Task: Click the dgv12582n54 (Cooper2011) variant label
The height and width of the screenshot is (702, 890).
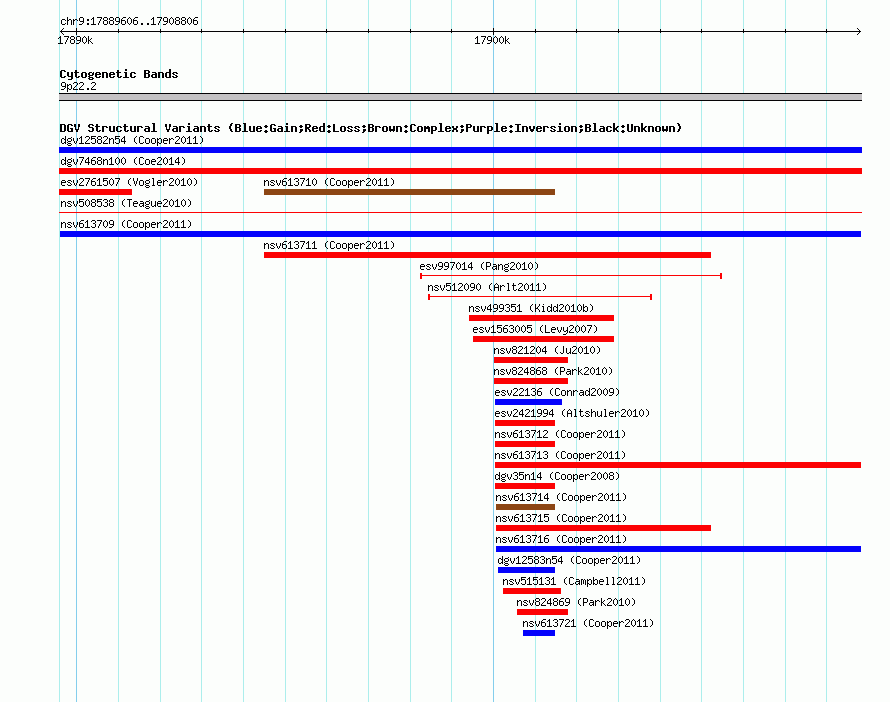Action: click(x=132, y=140)
